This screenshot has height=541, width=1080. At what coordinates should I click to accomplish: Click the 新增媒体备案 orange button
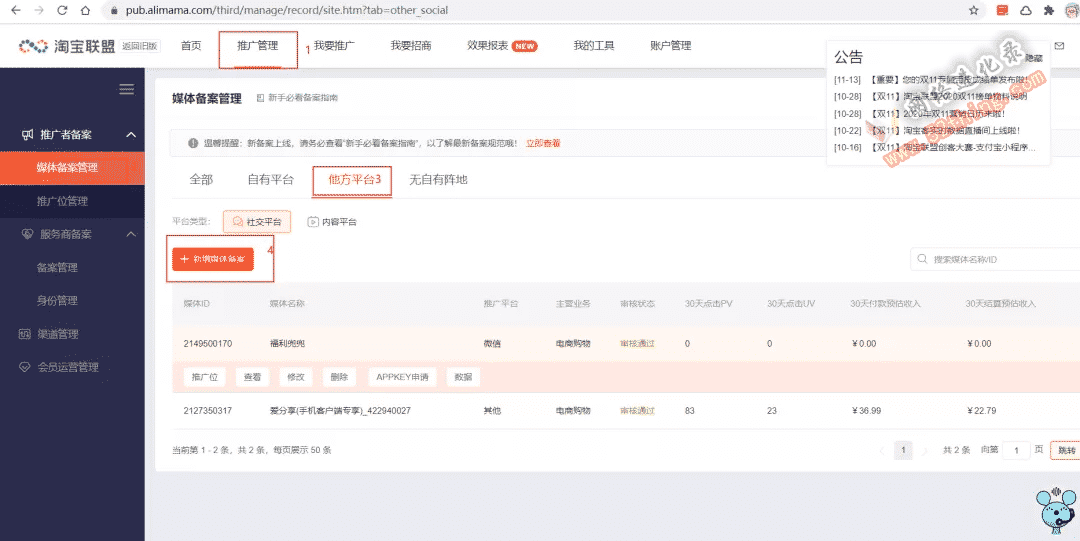pos(213,259)
